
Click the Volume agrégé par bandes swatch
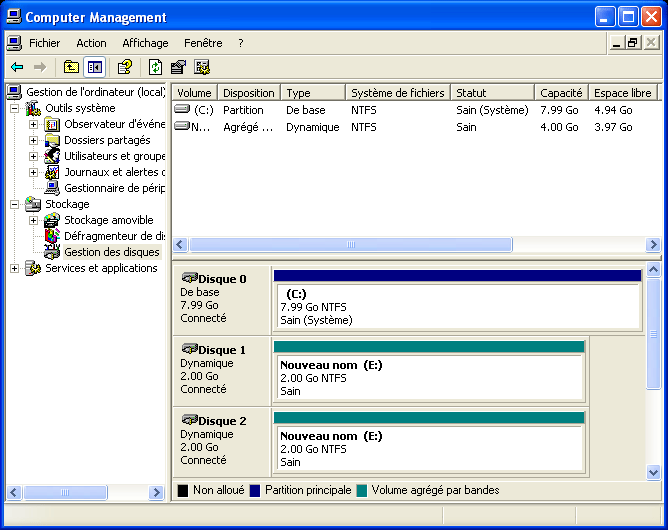[x=362, y=490]
